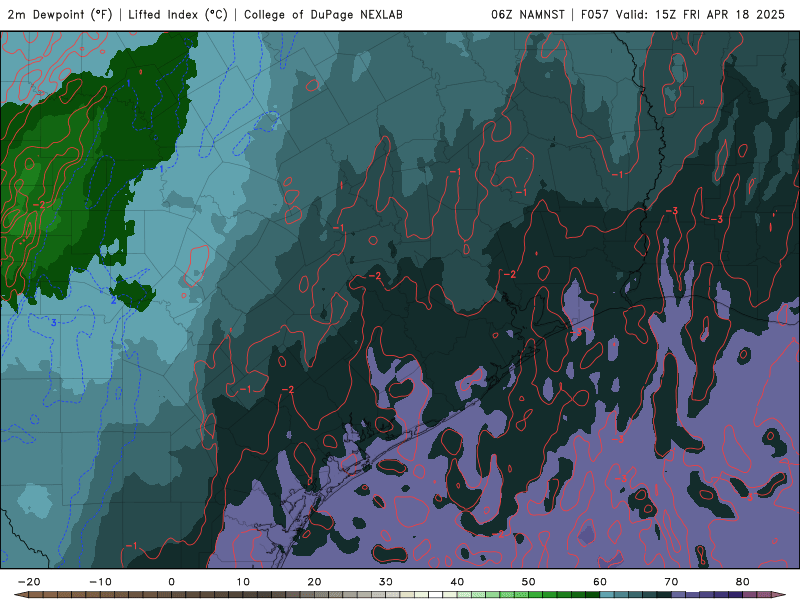Click the 10 label on the color scale
This screenshot has height=600, width=800.
(243, 582)
